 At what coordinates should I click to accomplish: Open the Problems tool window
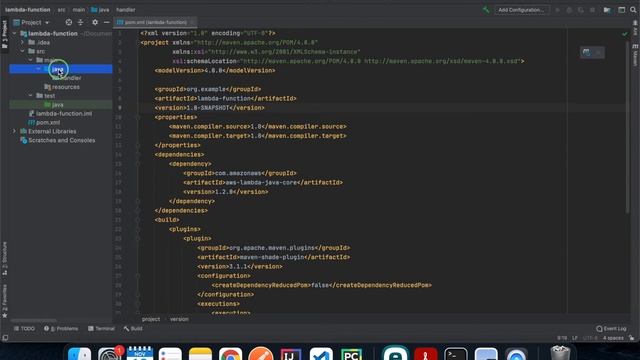click(x=61, y=329)
